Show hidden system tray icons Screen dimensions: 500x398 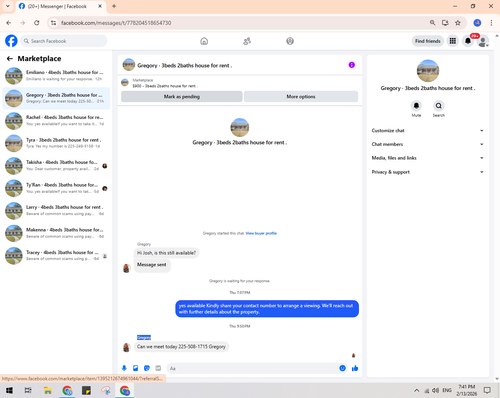tap(416, 390)
